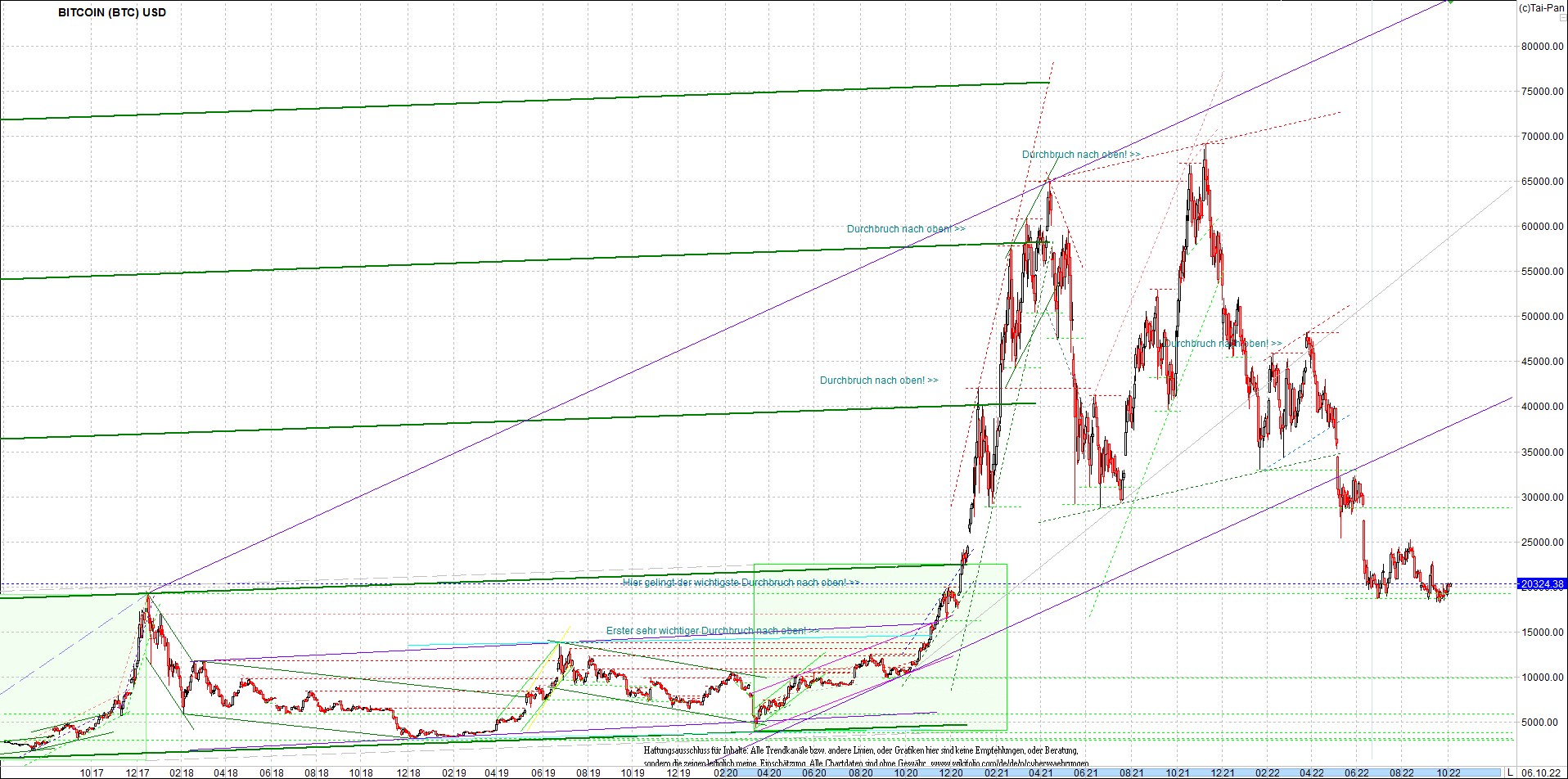Screen dimensions: 1568x779
Task: Select the topmost Durchbruch nach oben annotation
Action: [1080, 155]
